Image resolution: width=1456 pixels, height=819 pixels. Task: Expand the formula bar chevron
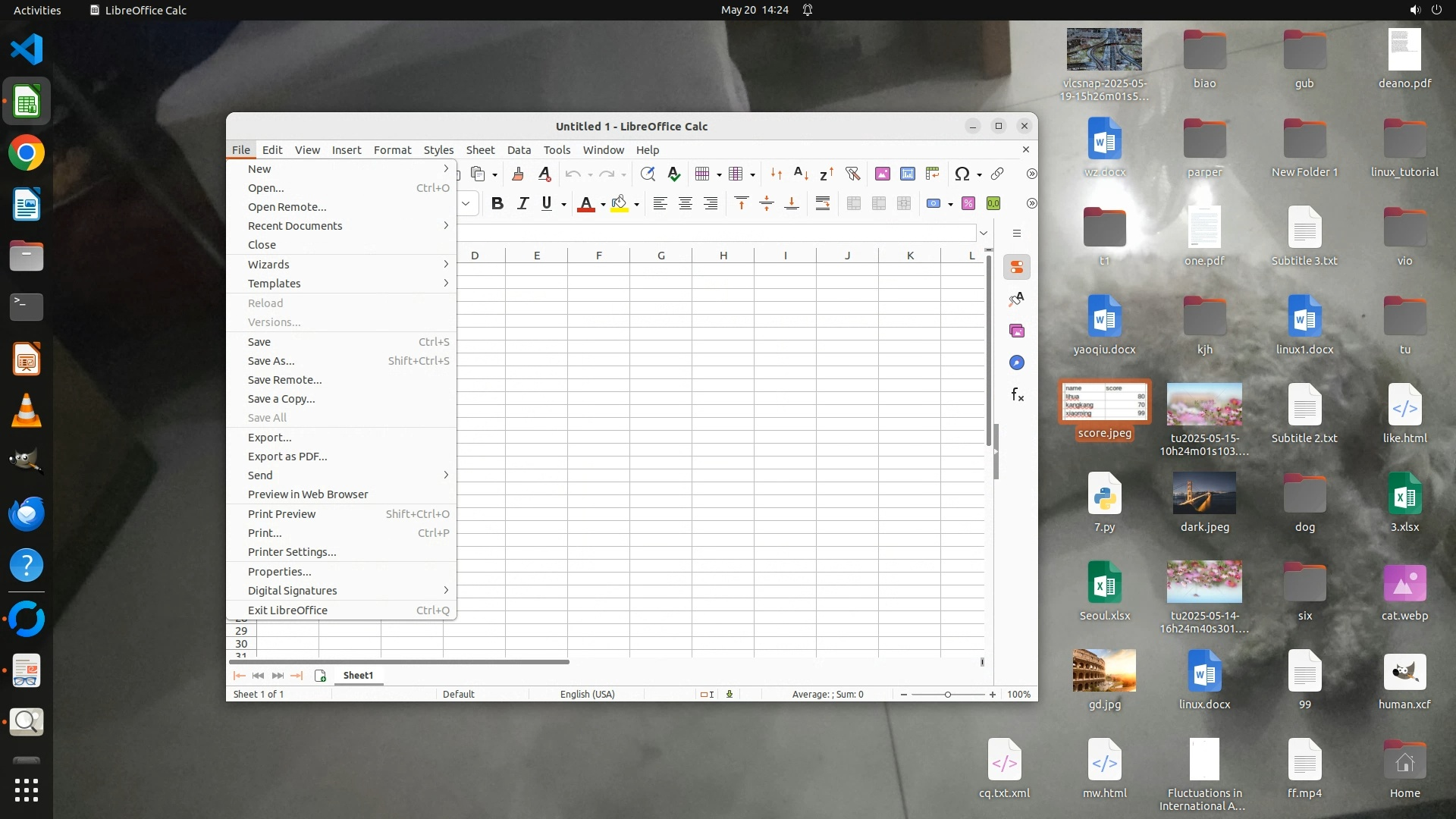(984, 233)
